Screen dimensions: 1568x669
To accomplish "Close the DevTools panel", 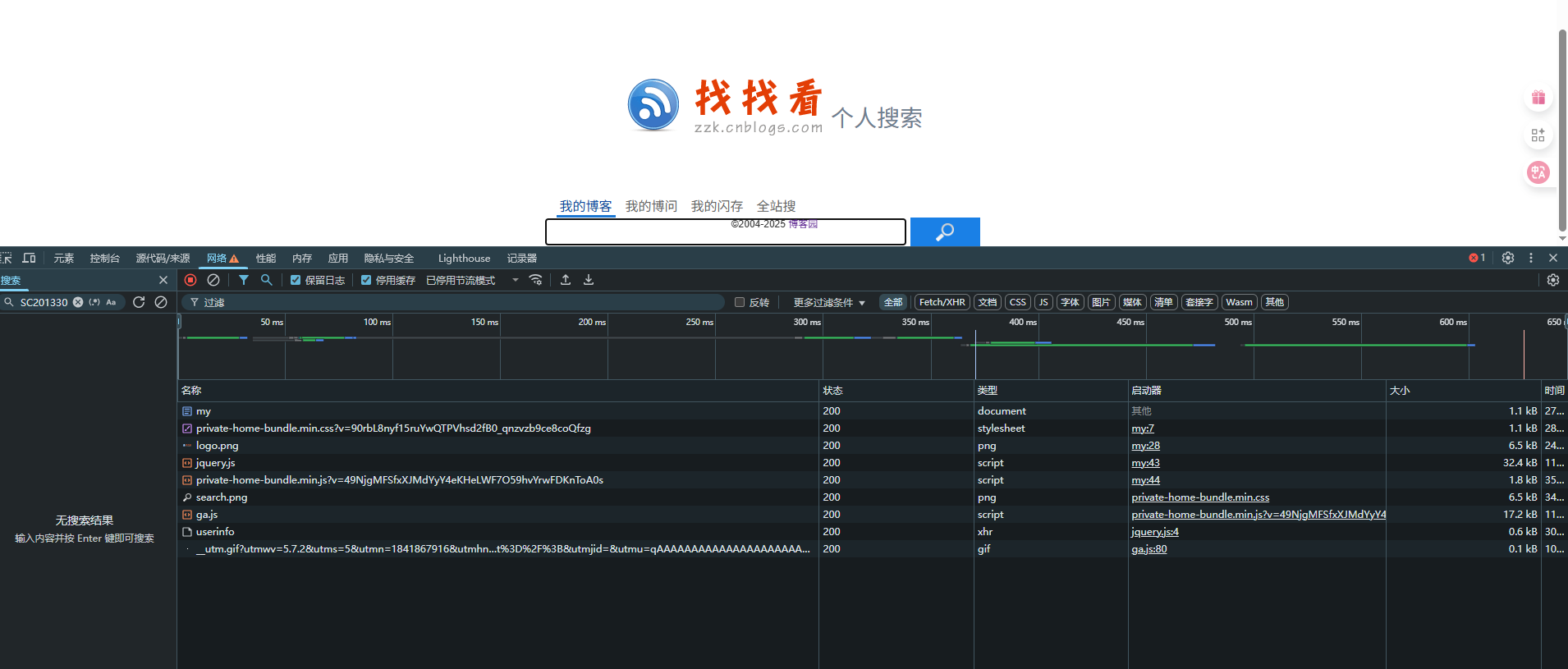I will click(x=1553, y=258).
